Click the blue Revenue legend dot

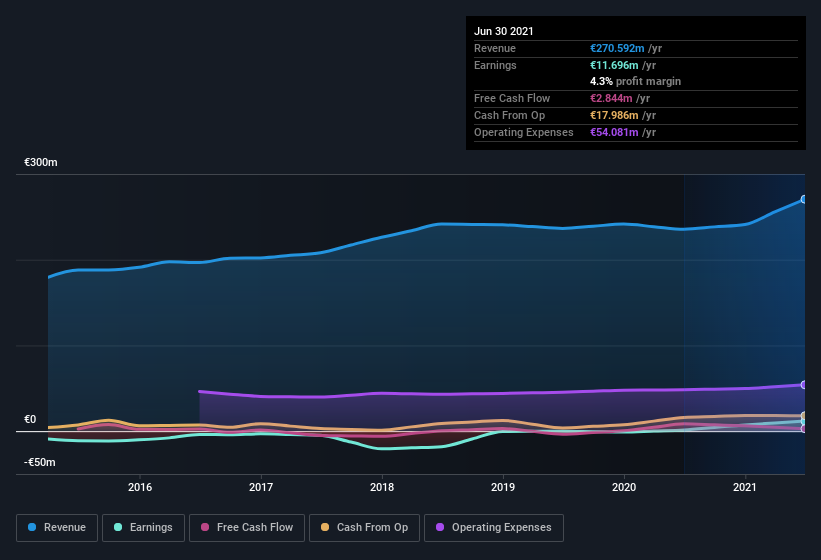pos(33,527)
